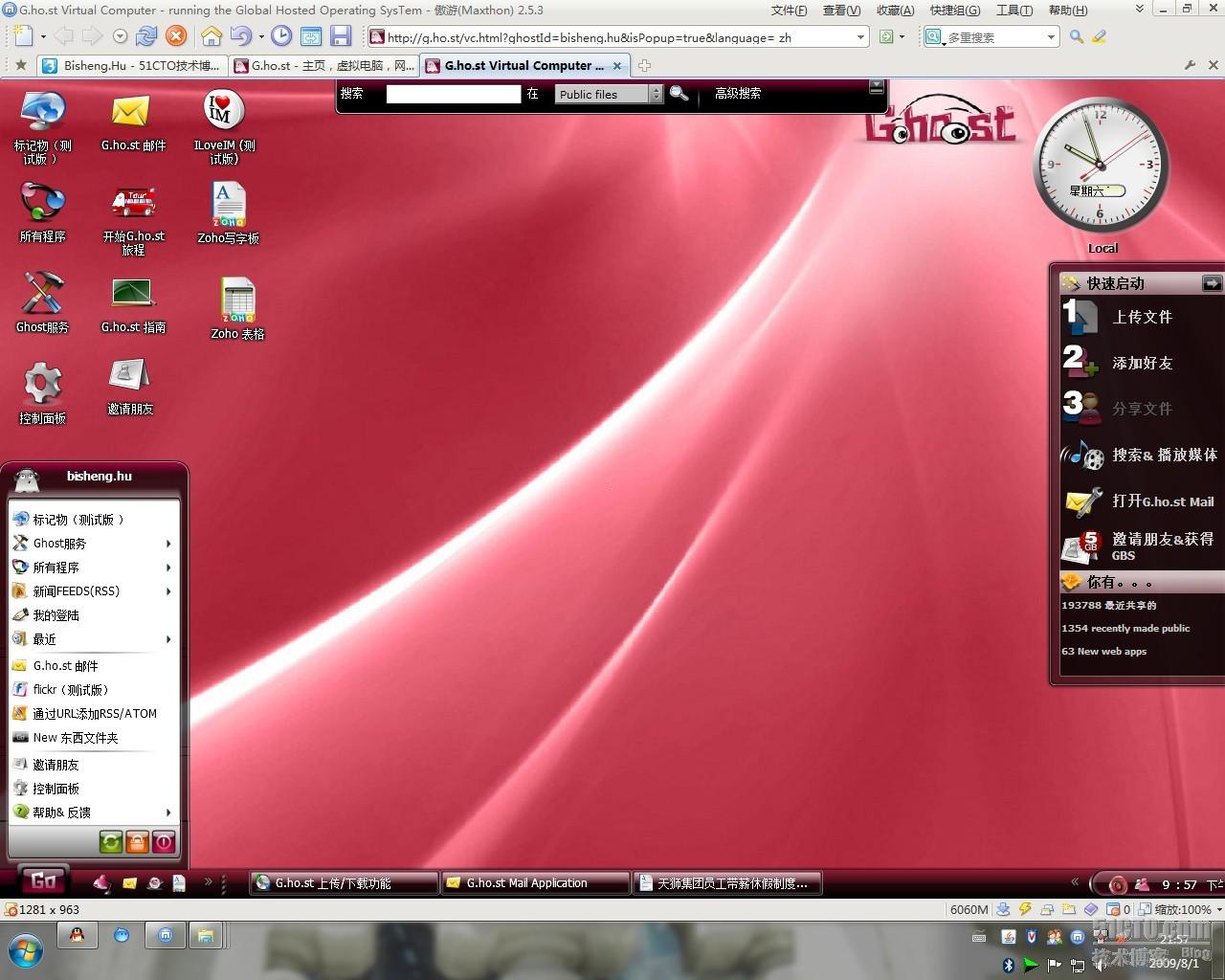Open the G.ho.st 邮件 desktop icon
1225x980 pixels.
[x=132, y=122]
